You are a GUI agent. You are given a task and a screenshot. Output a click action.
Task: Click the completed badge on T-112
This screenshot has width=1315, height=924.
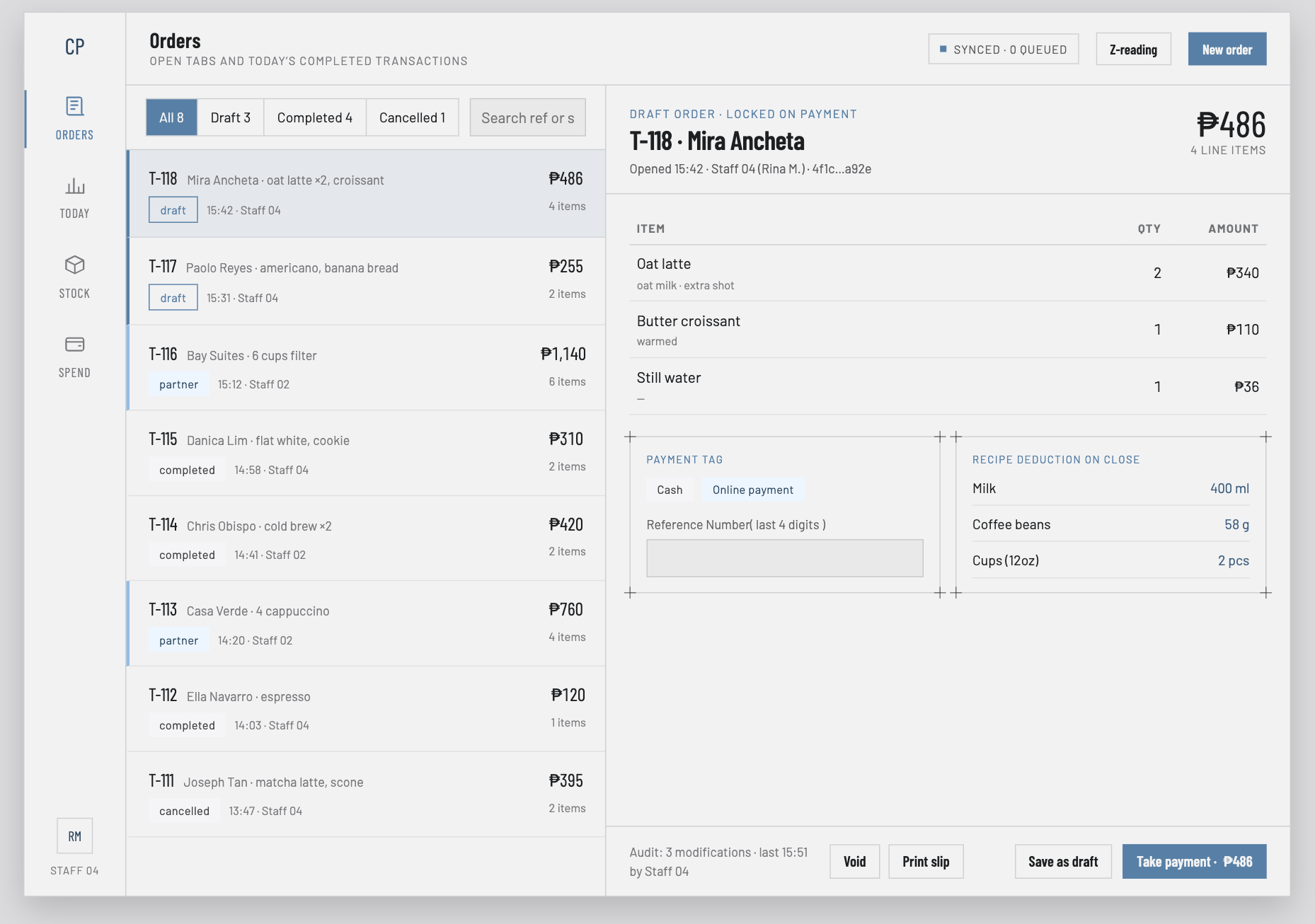[187, 725]
